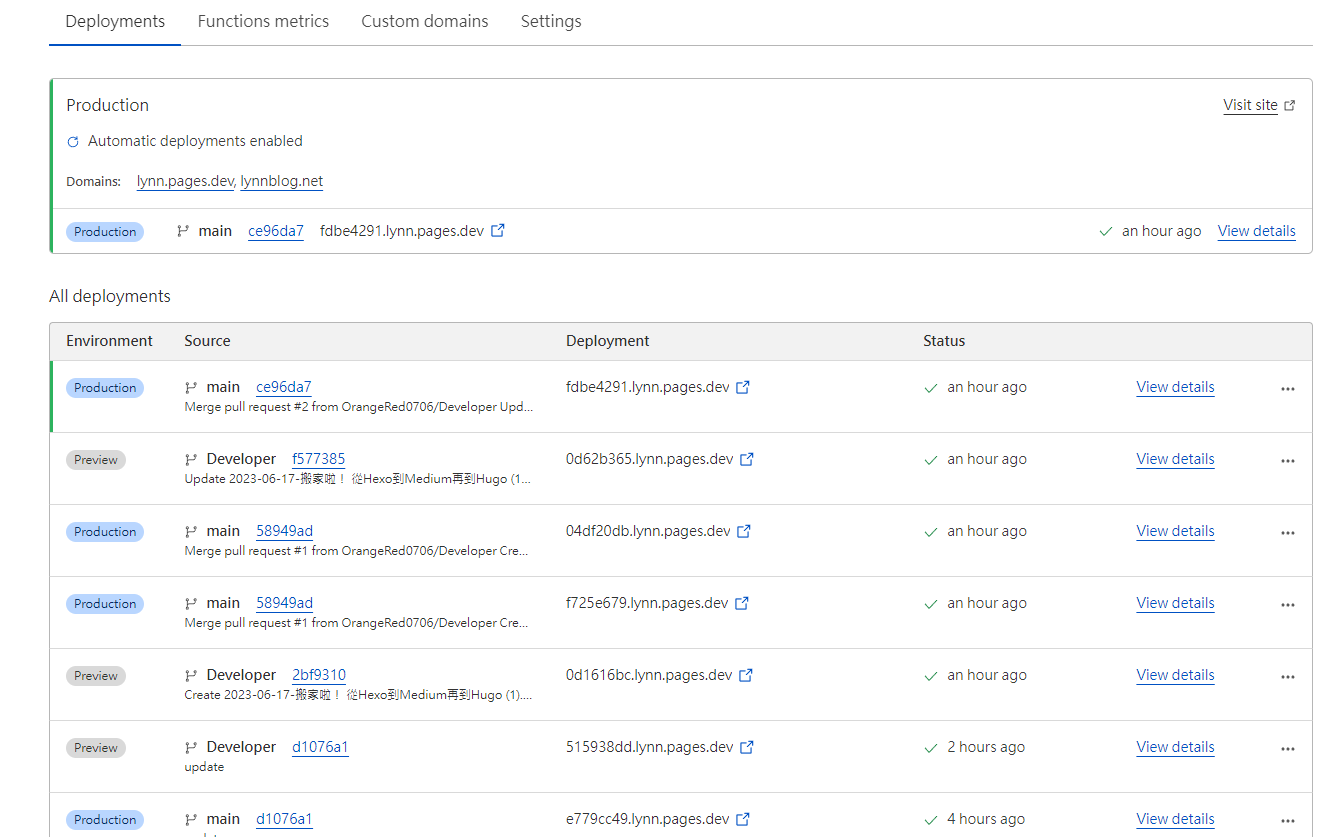Switch to the Functions metrics tab
Screen dimensions: 1340x837
[x=263, y=21]
